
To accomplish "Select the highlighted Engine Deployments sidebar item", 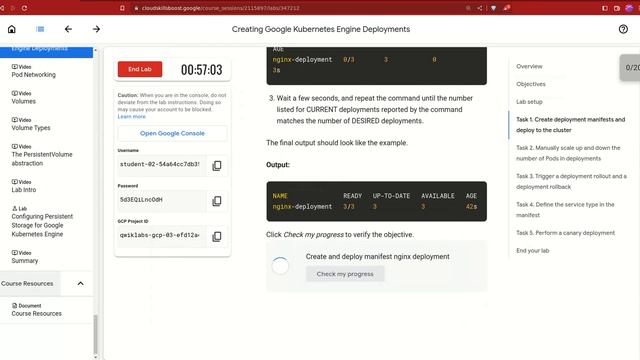I will tap(47, 52).
